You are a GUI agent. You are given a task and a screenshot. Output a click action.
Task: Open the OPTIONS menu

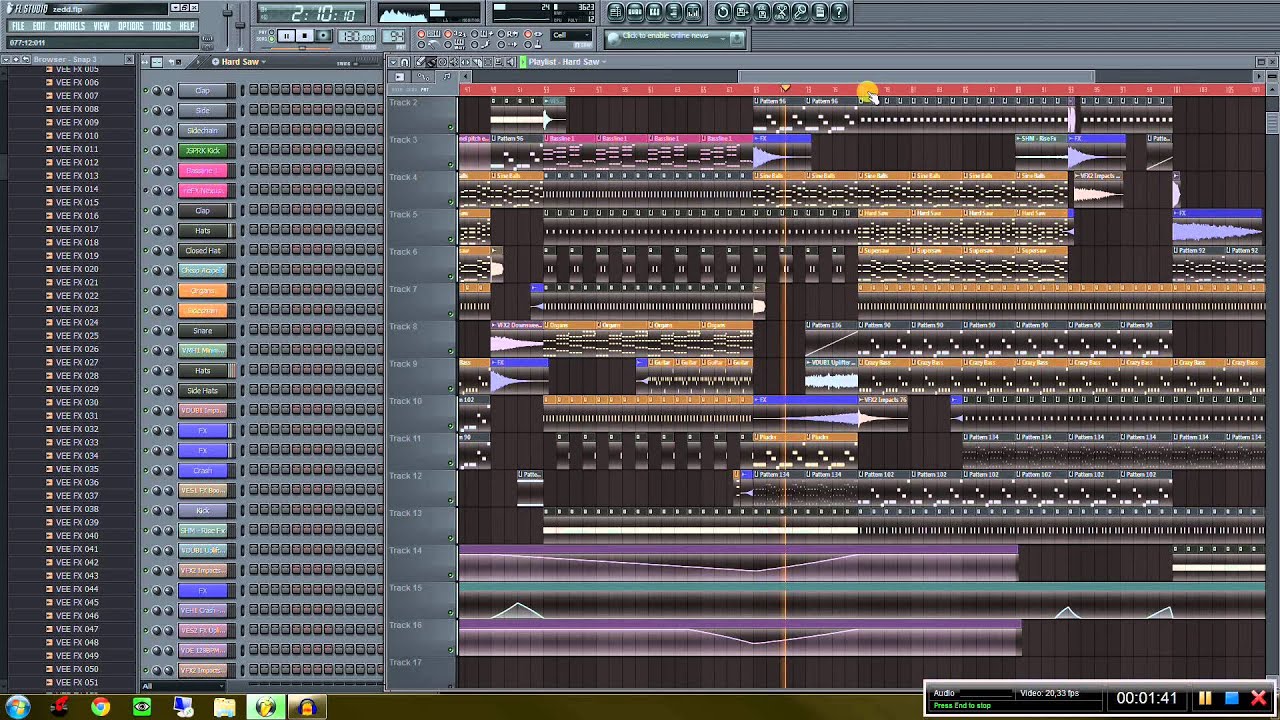click(x=131, y=26)
